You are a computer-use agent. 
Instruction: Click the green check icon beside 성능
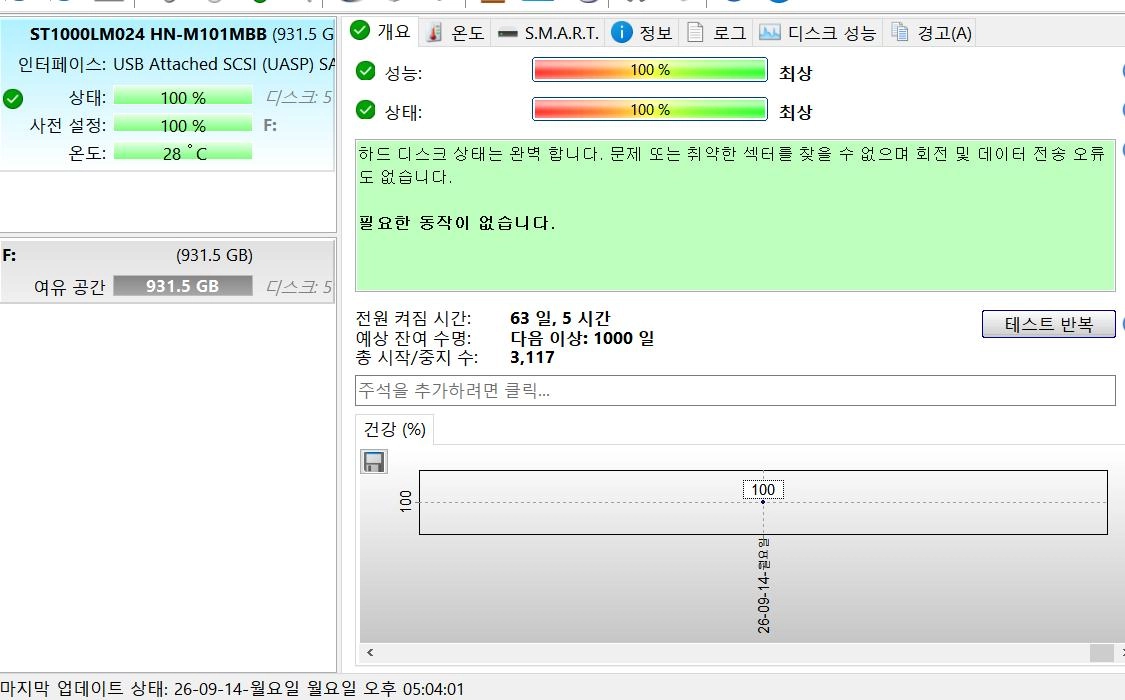click(366, 70)
